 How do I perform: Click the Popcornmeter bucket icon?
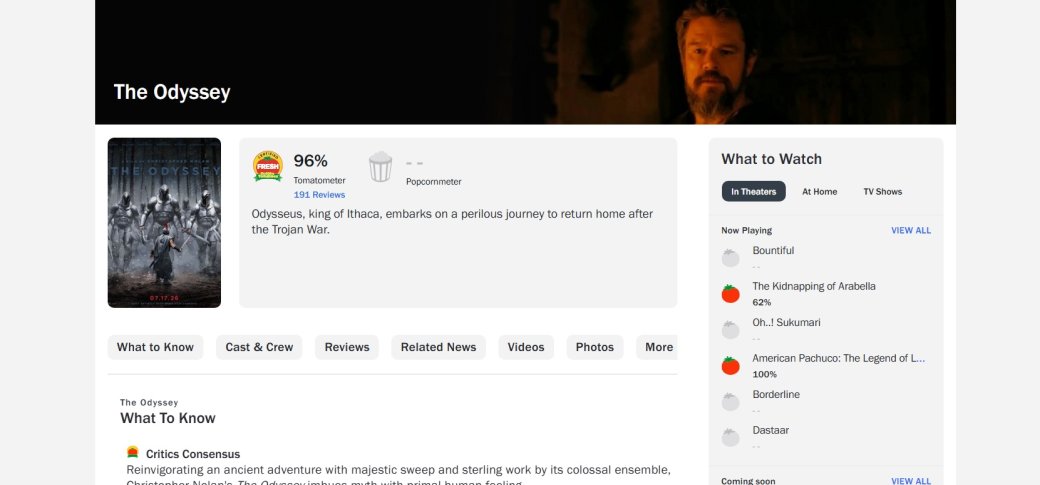(x=380, y=167)
